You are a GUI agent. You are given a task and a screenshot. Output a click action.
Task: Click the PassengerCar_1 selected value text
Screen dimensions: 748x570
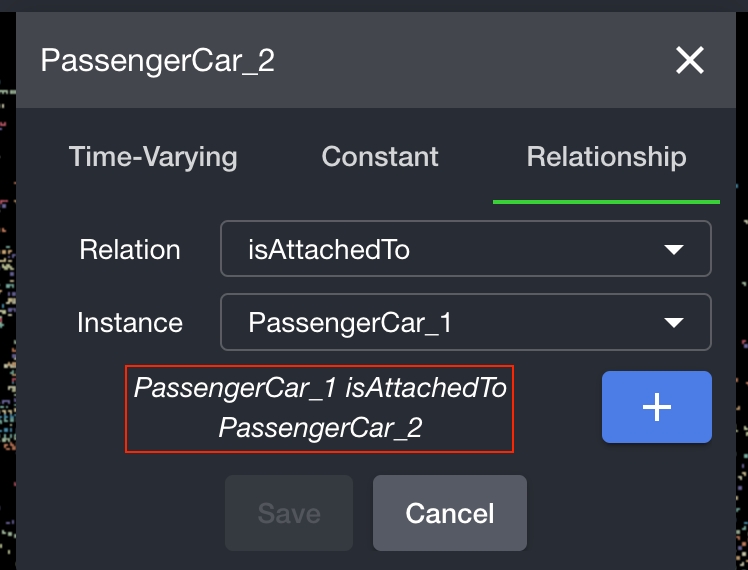coord(350,323)
